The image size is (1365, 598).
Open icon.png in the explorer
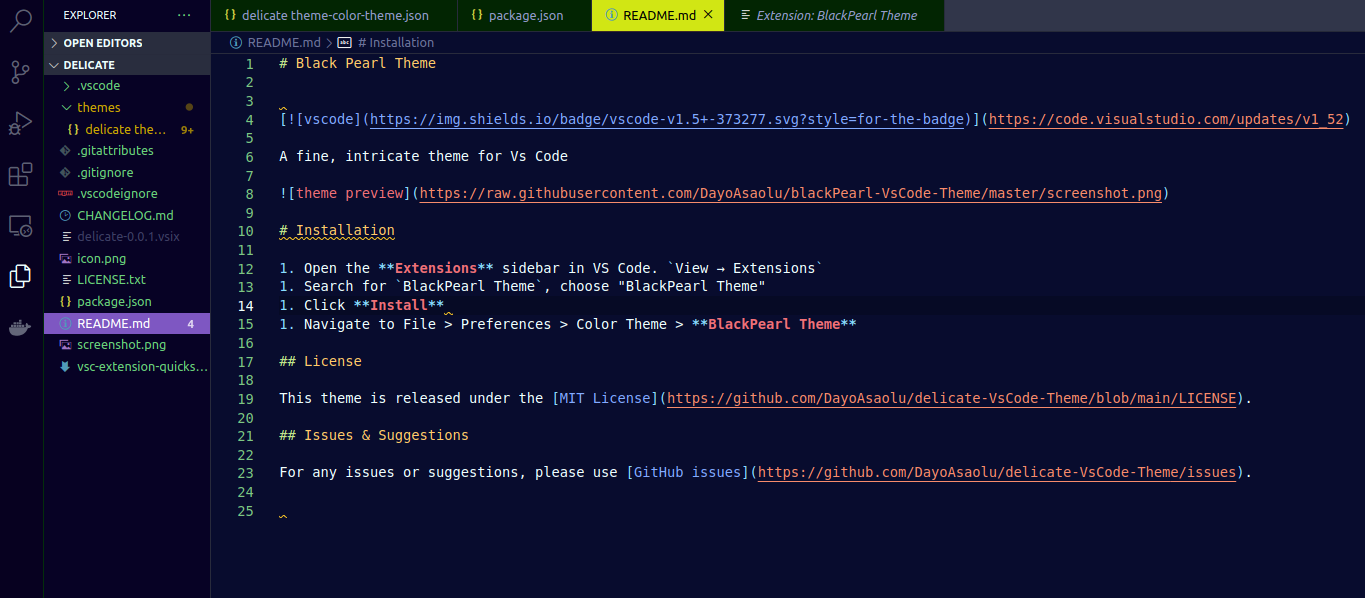pyautogui.click(x=127, y=258)
